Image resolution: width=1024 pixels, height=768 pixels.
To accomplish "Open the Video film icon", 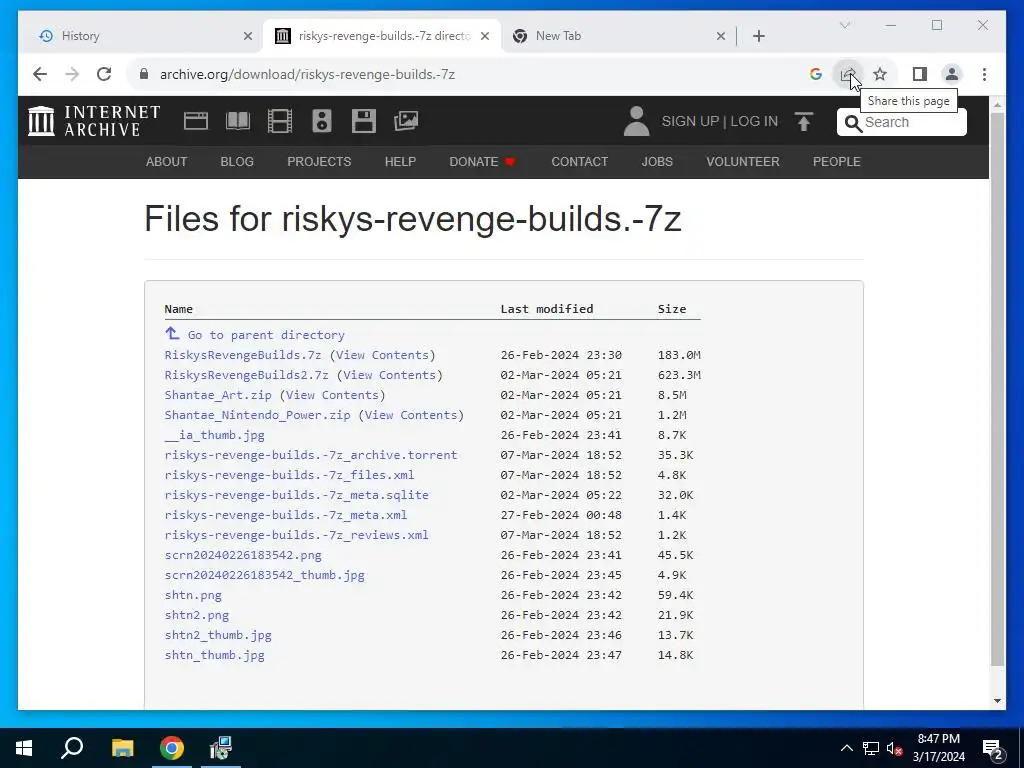I will pos(280,121).
